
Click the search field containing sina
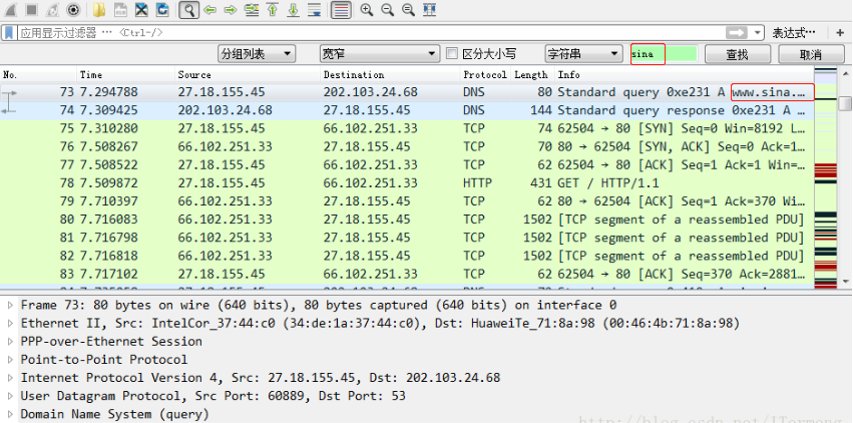pos(664,54)
